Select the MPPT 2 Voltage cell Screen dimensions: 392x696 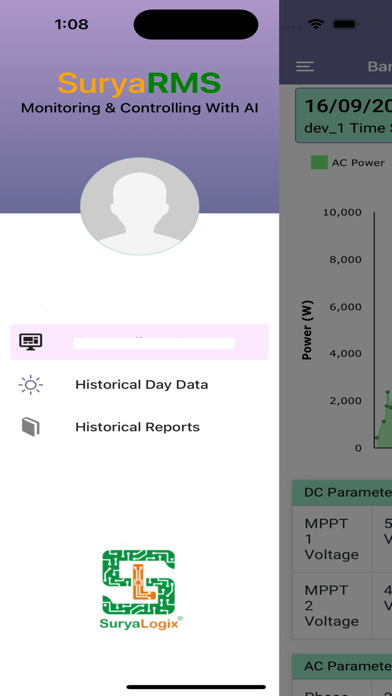pyautogui.click(x=332, y=605)
